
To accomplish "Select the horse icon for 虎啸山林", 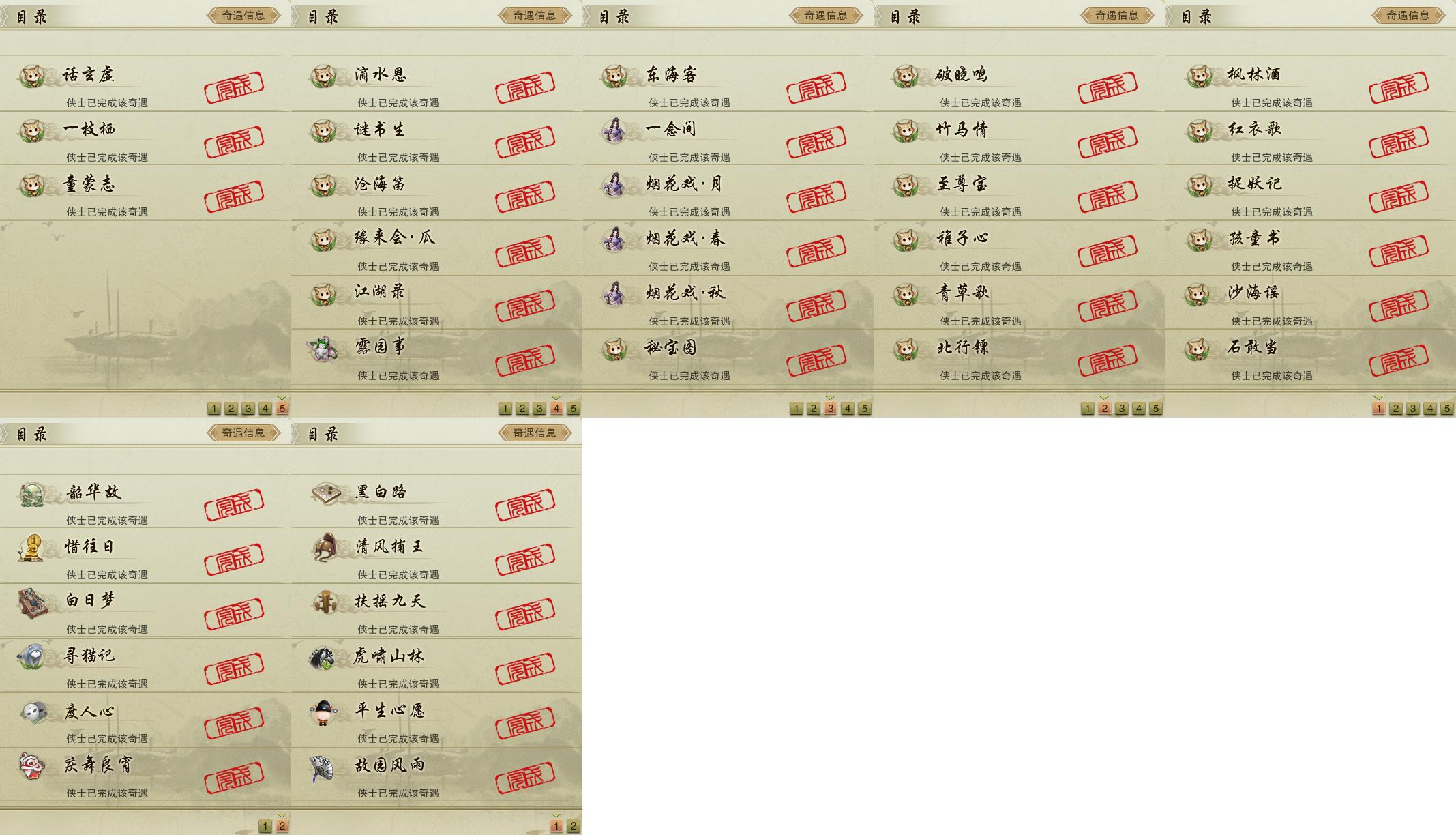I will (x=323, y=657).
